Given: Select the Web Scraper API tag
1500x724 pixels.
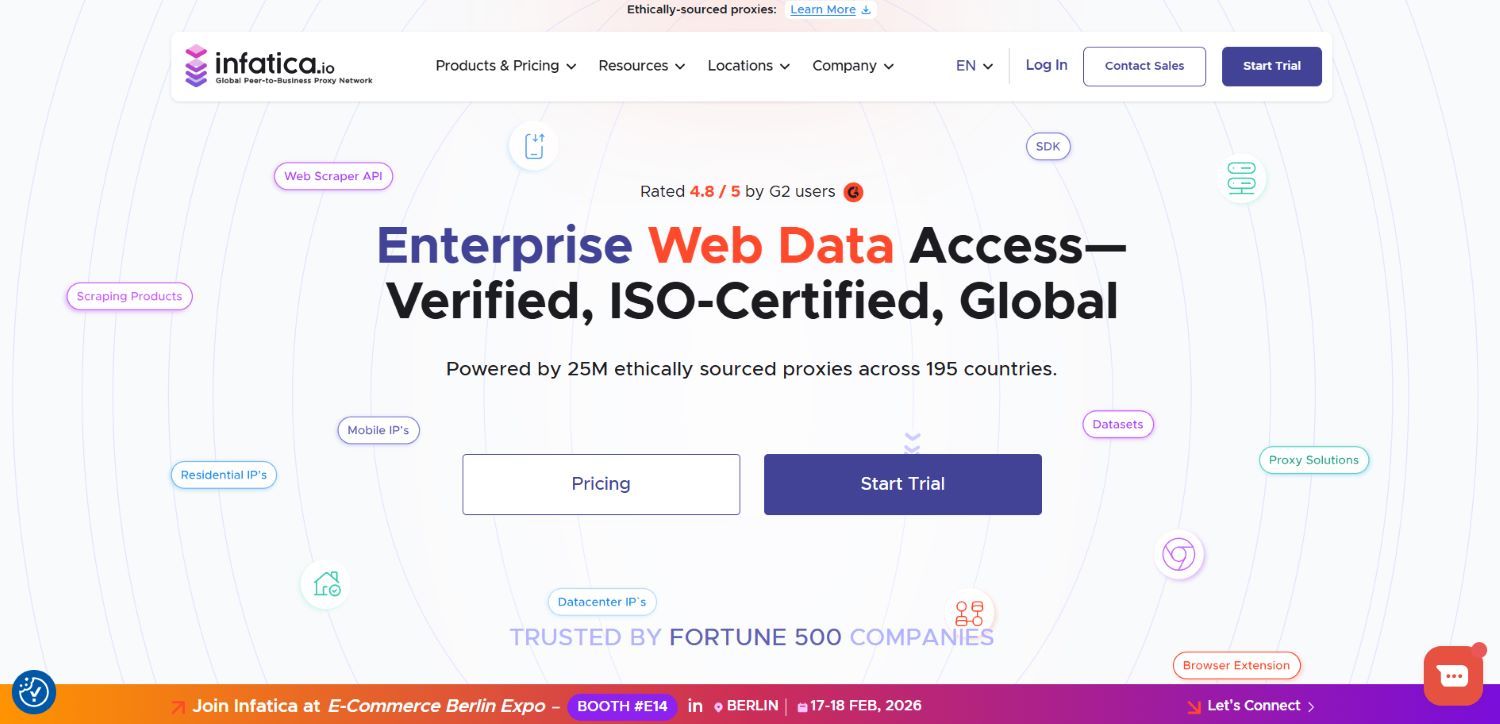Looking at the screenshot, I should point(333,176).
